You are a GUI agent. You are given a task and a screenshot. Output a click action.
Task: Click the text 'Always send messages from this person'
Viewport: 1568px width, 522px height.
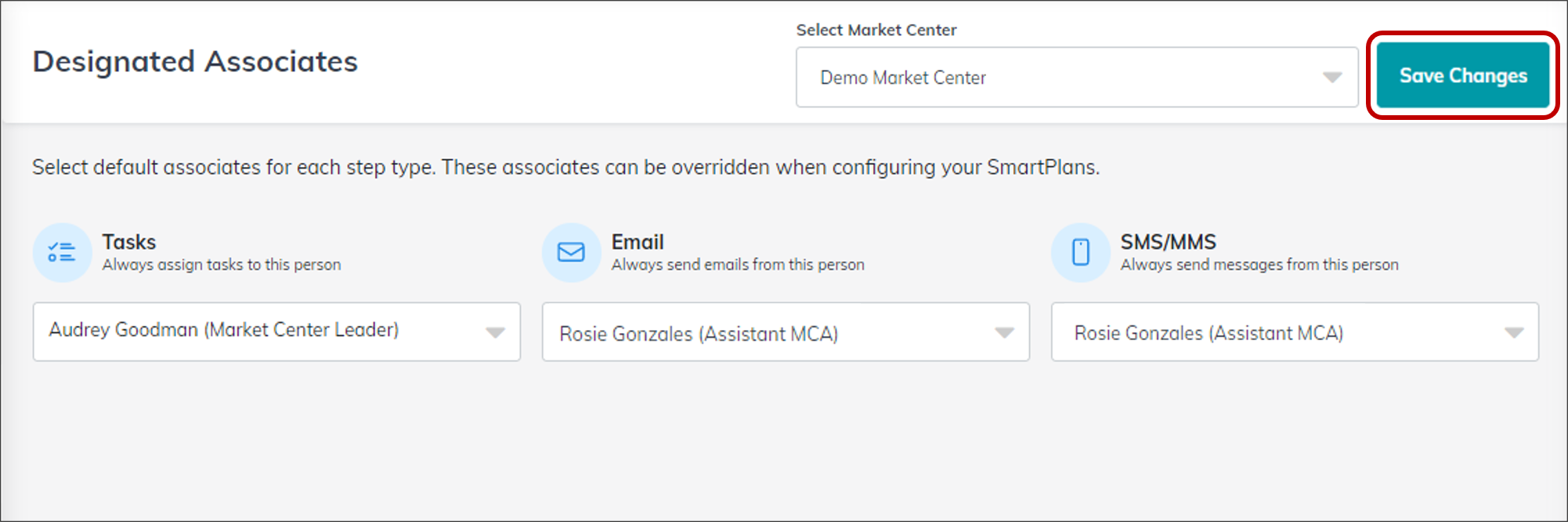tap(1259, 265)
